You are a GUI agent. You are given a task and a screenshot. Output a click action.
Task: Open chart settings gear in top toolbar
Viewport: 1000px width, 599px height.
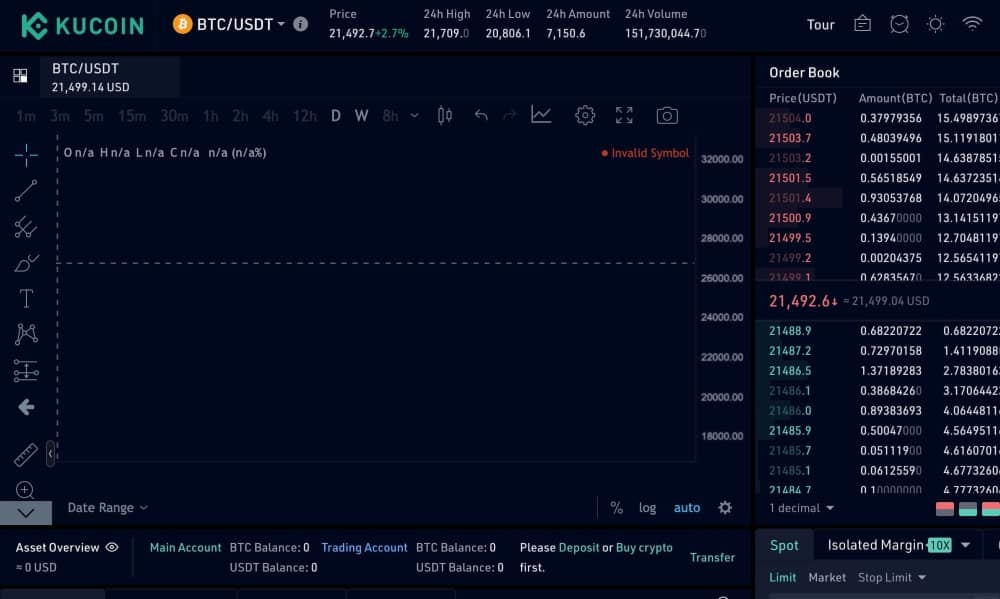pos(585,115)
